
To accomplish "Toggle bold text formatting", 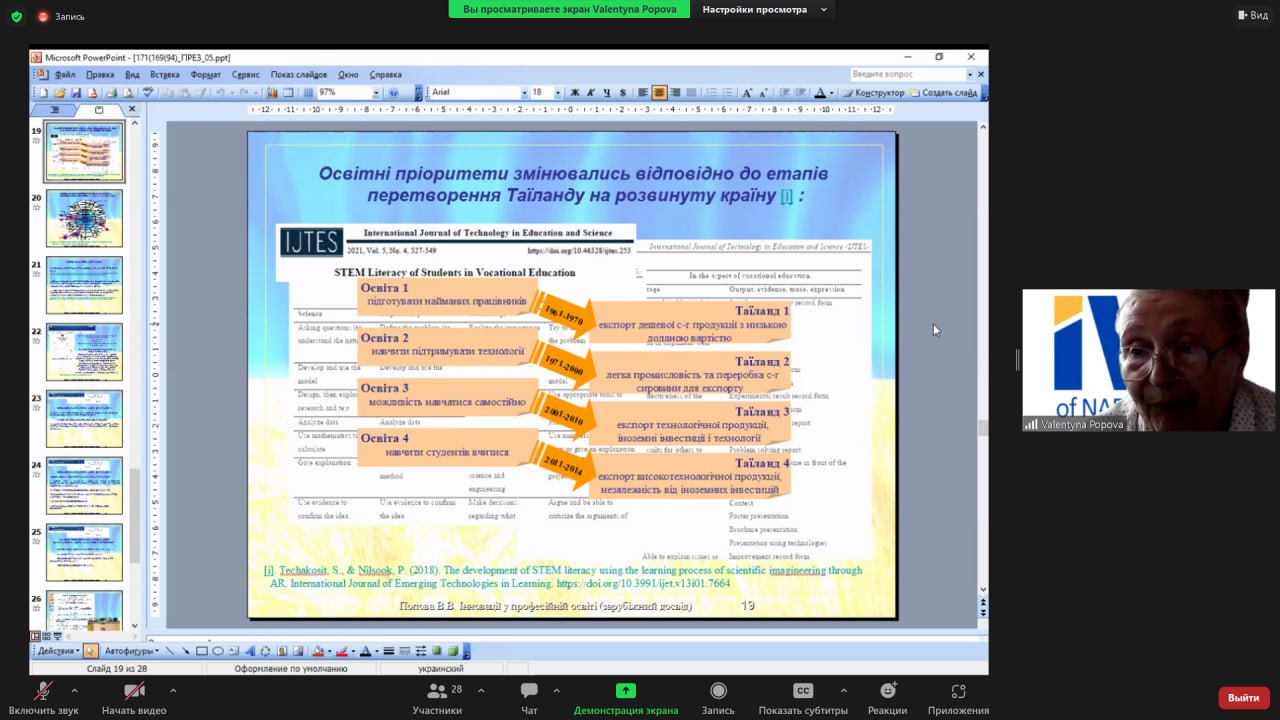I will point(575,93).
